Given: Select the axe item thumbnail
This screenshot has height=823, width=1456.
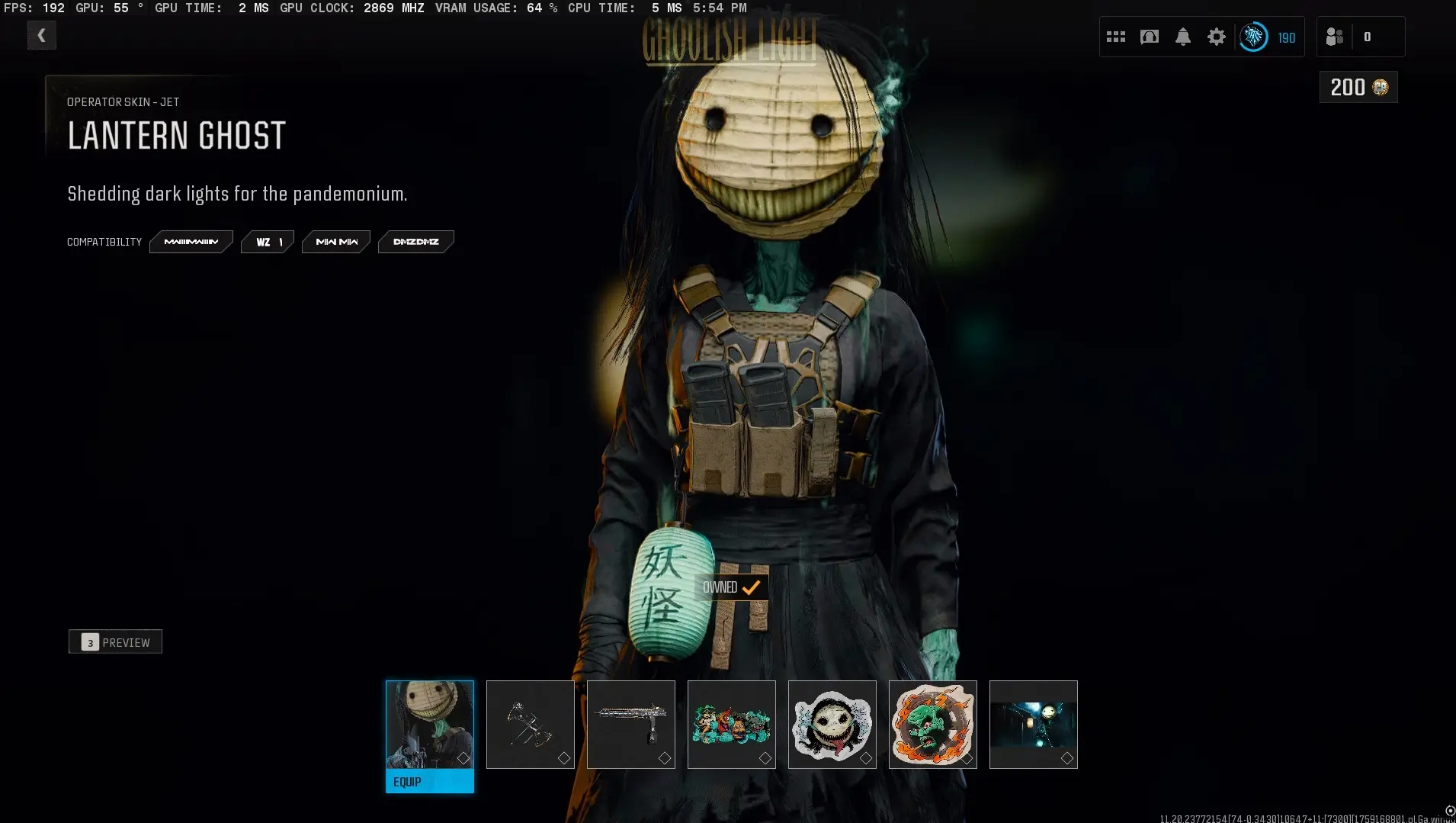Looking at the screenshot, I should [x=531, y=725].
